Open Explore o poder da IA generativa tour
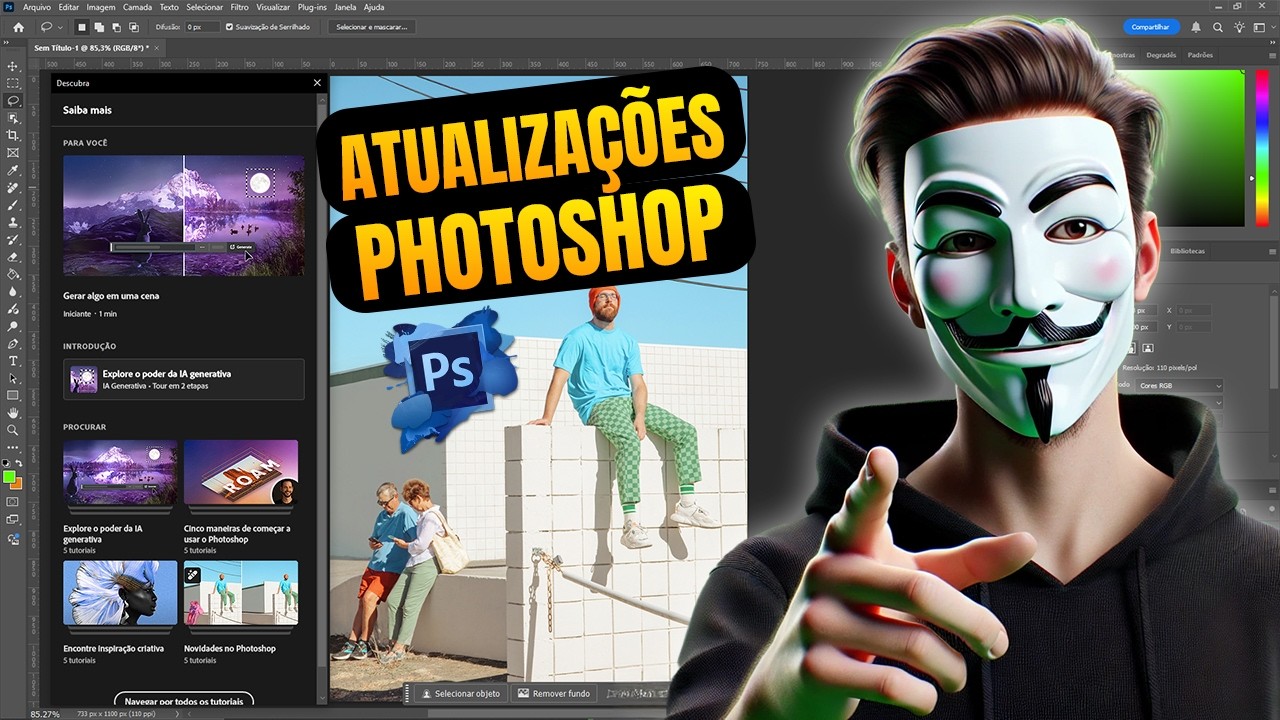This screenshot has height=720, width=1280. coord(183,379)
